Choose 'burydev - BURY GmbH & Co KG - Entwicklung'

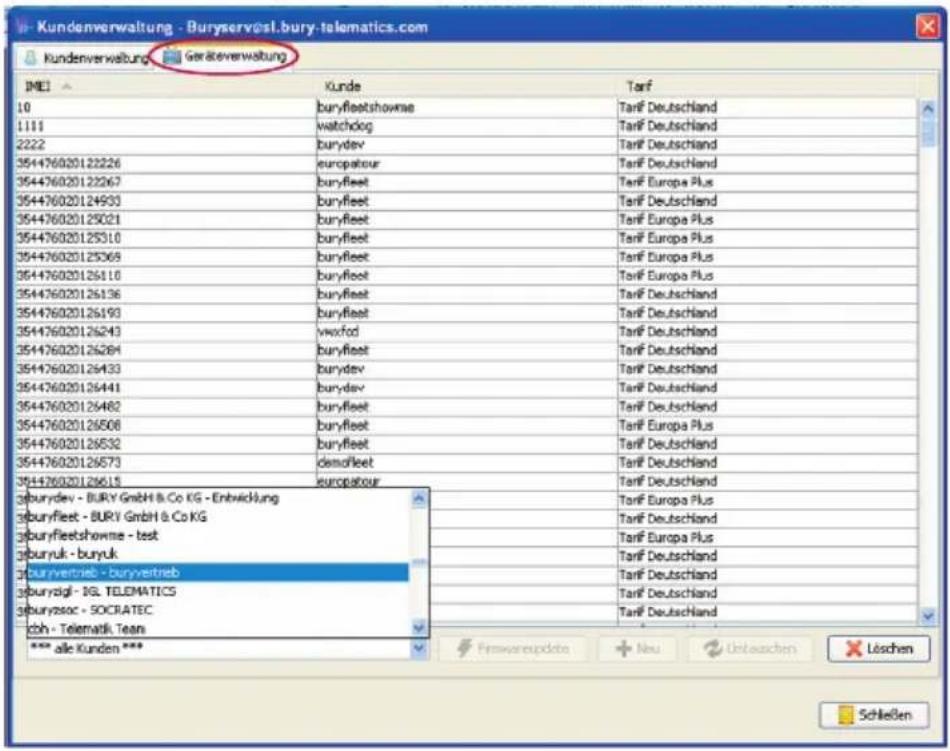coord(218,498)
